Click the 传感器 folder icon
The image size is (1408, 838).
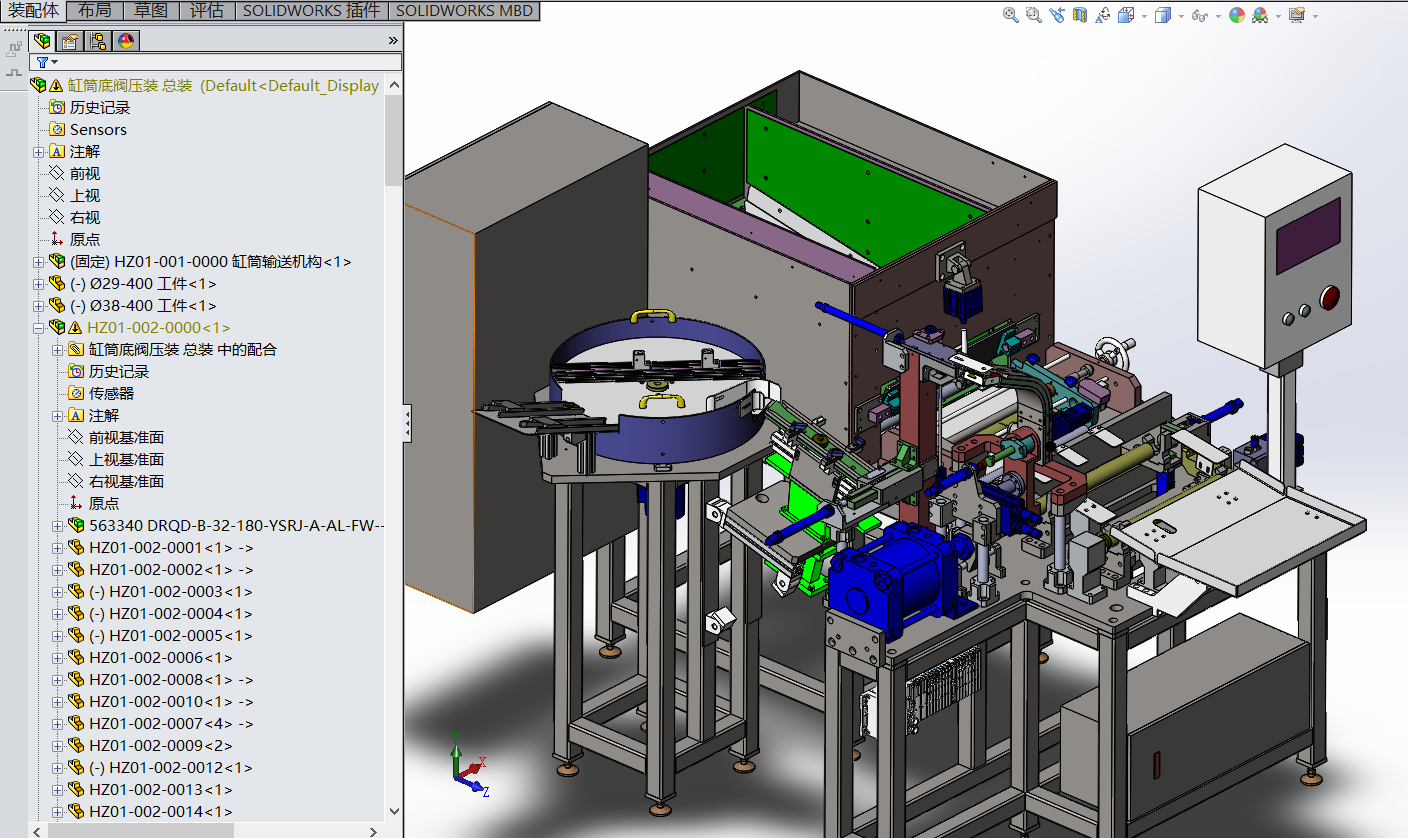76,393
